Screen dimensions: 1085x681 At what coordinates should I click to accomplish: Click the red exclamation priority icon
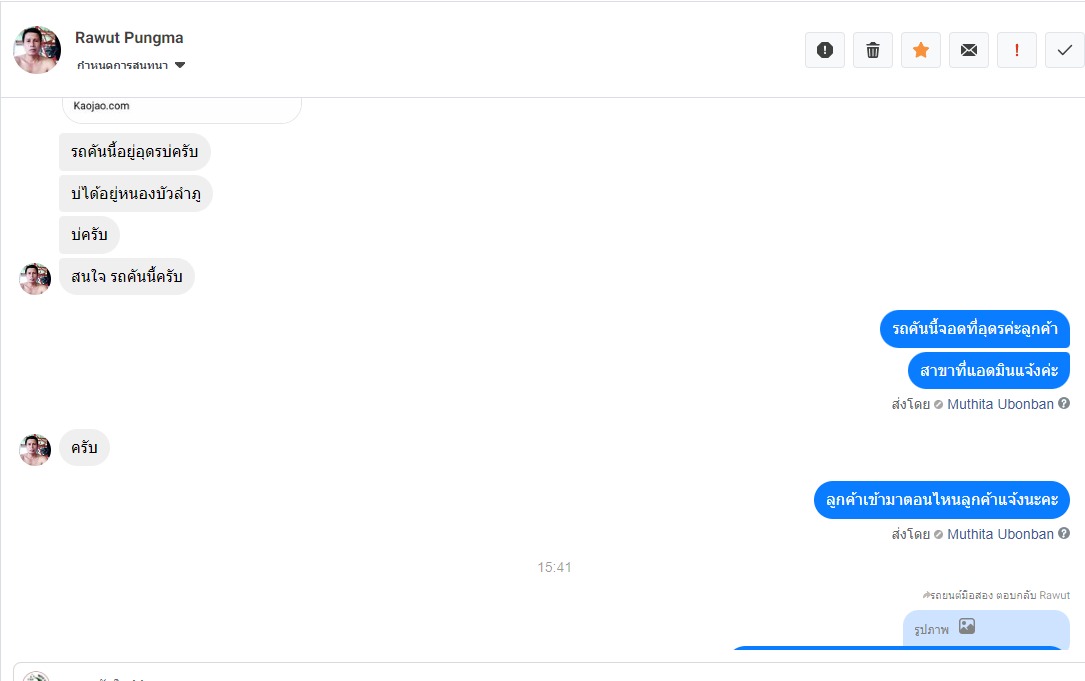pos(1017,50)
